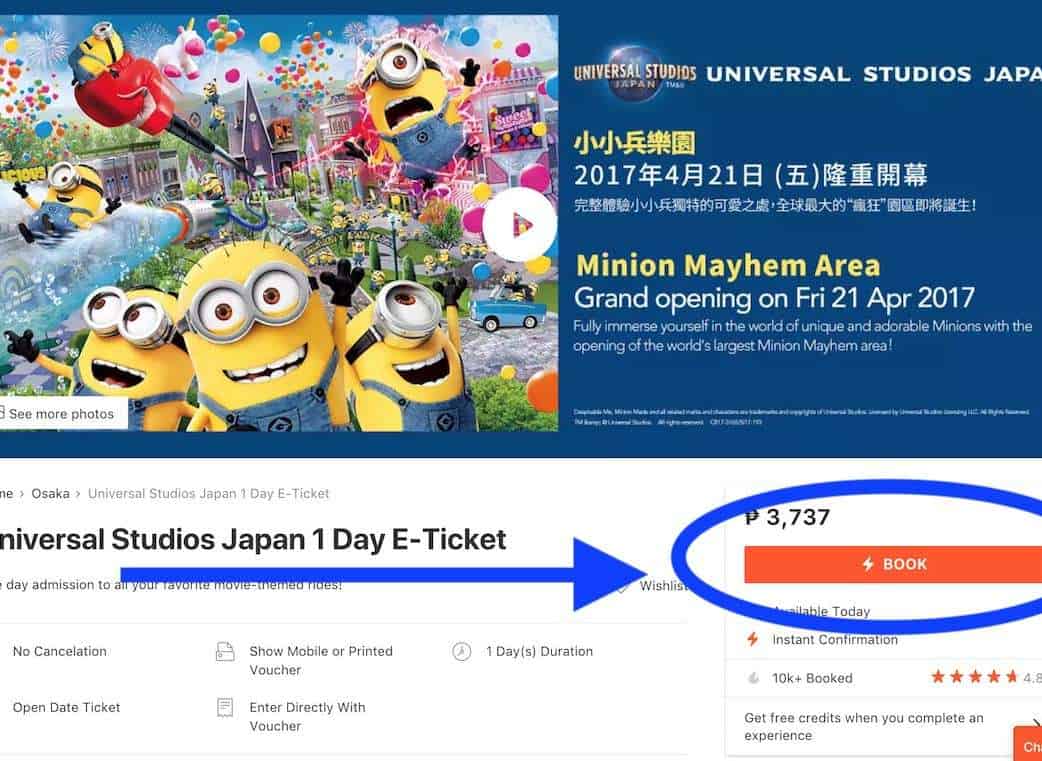Viewport: 1042px width, 761px height.
Task: Expand the free credits info chevron
Action: [1037, 724]
